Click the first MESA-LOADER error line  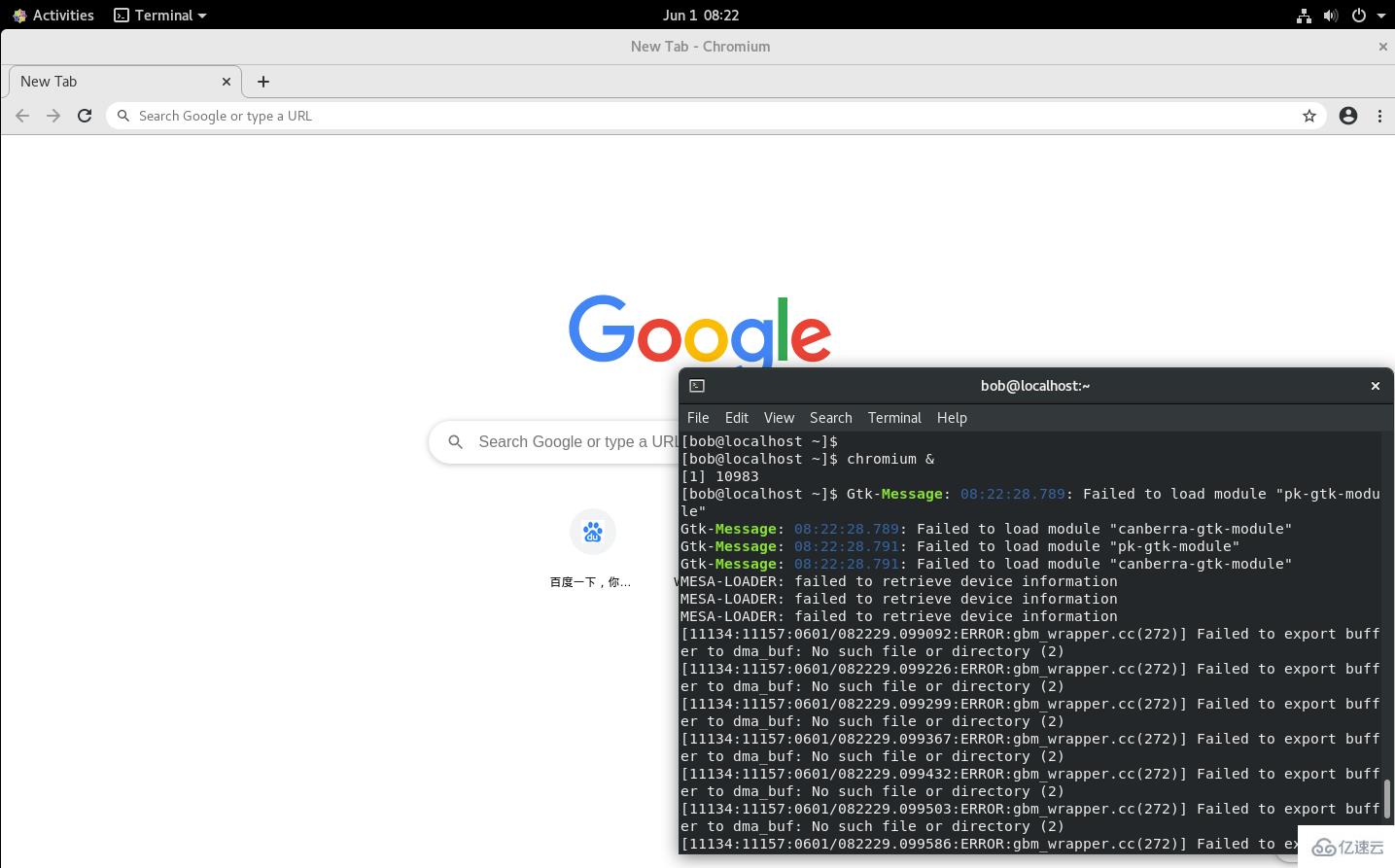tap(899, 581)
